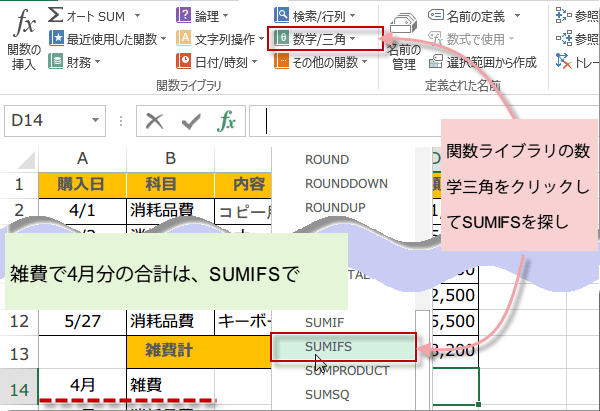Click cell containing 4/1
The height and width of the screenshot is (411, 600).
(x=82, y=210)
